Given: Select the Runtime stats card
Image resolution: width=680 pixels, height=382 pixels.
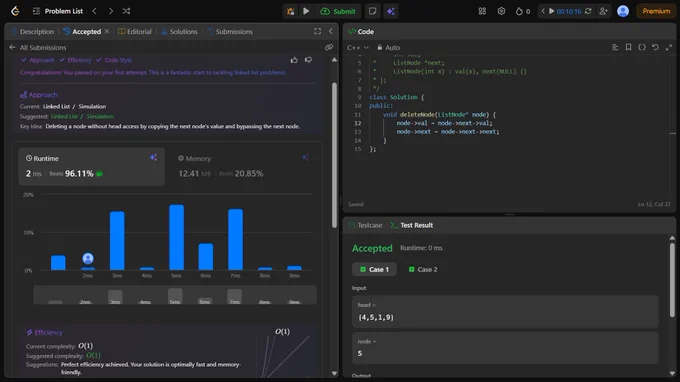Looking at the screenshot, I should (92, 167).
